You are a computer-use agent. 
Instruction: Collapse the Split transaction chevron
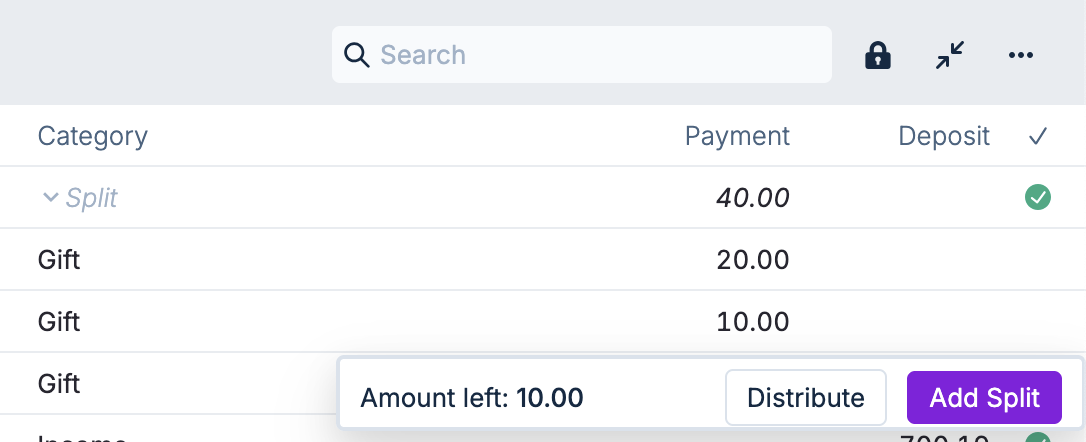pyautogui.click(x=50, y=198)
